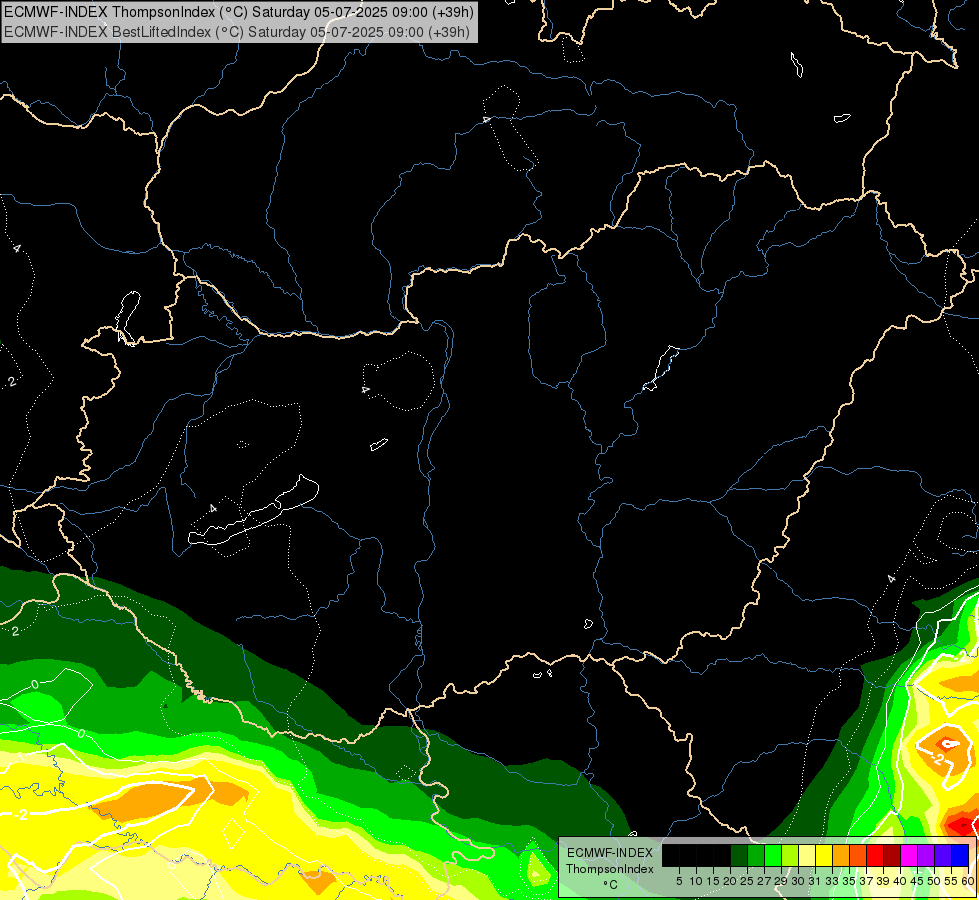Click the legend tick label 33
The image size is (979, 900).
[x=832, y=881]
